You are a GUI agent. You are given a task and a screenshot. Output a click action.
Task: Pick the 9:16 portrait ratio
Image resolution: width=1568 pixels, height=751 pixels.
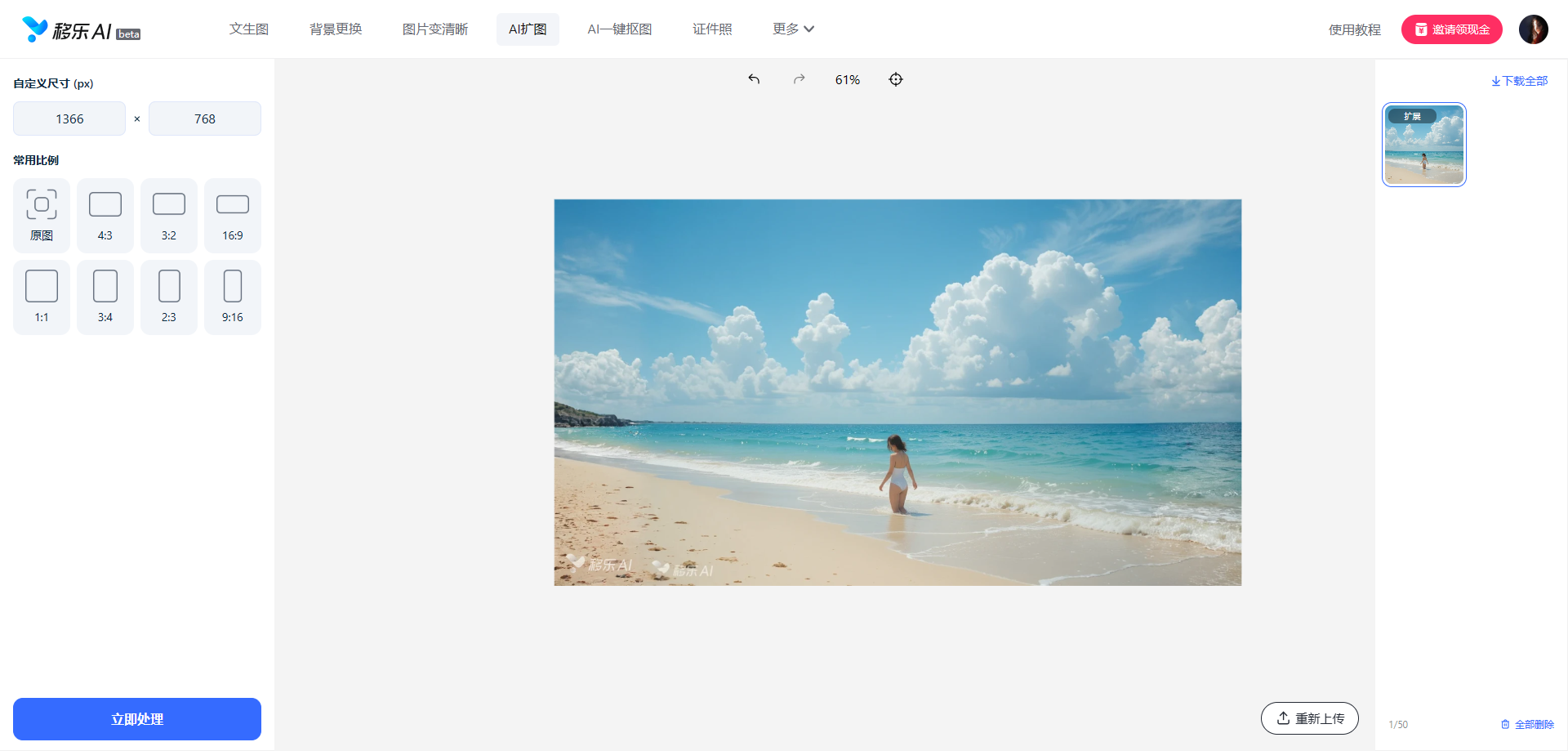233,297
